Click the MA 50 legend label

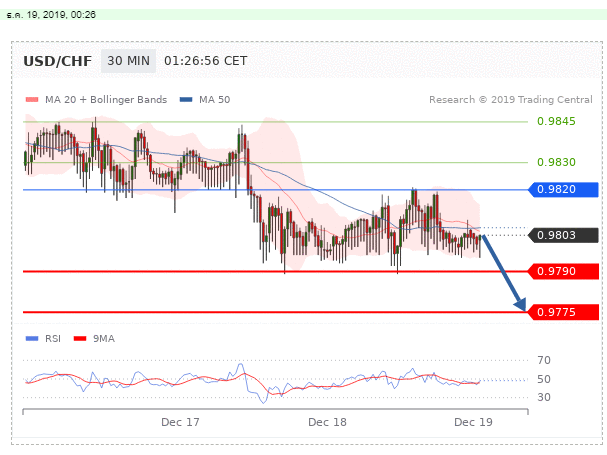click(x=214, y=100)
